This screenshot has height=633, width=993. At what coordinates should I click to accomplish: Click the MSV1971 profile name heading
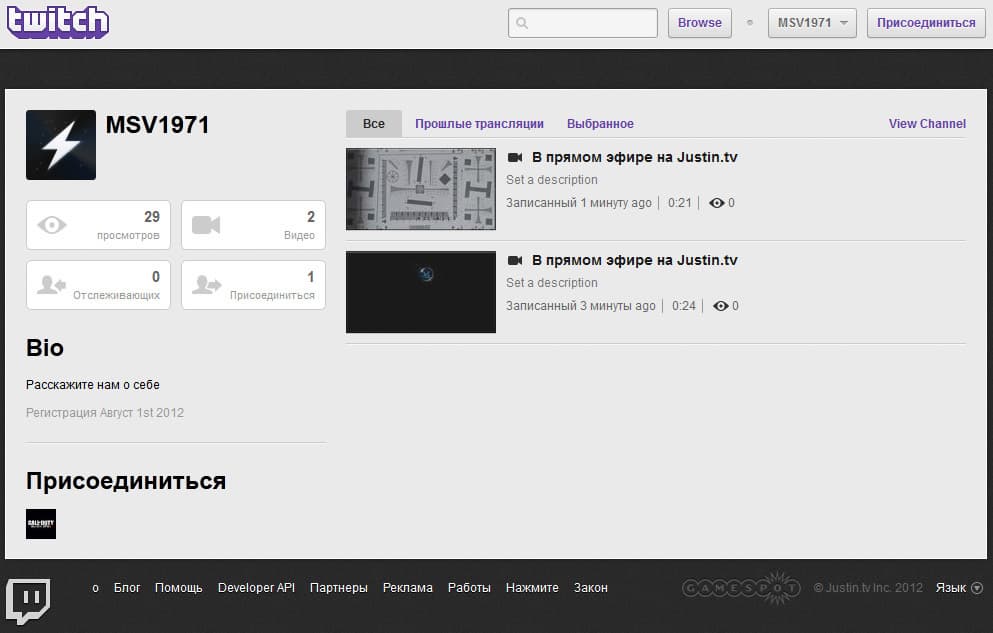point(158,125)
